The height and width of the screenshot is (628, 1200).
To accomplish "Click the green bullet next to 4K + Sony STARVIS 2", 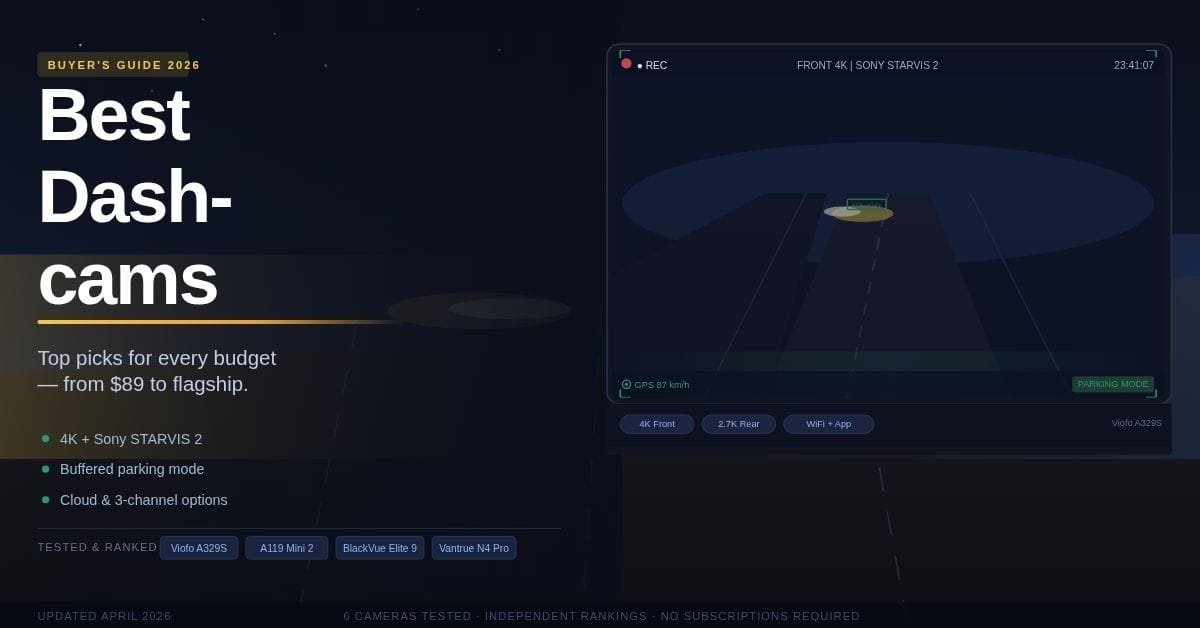I will tap(45, 439).
